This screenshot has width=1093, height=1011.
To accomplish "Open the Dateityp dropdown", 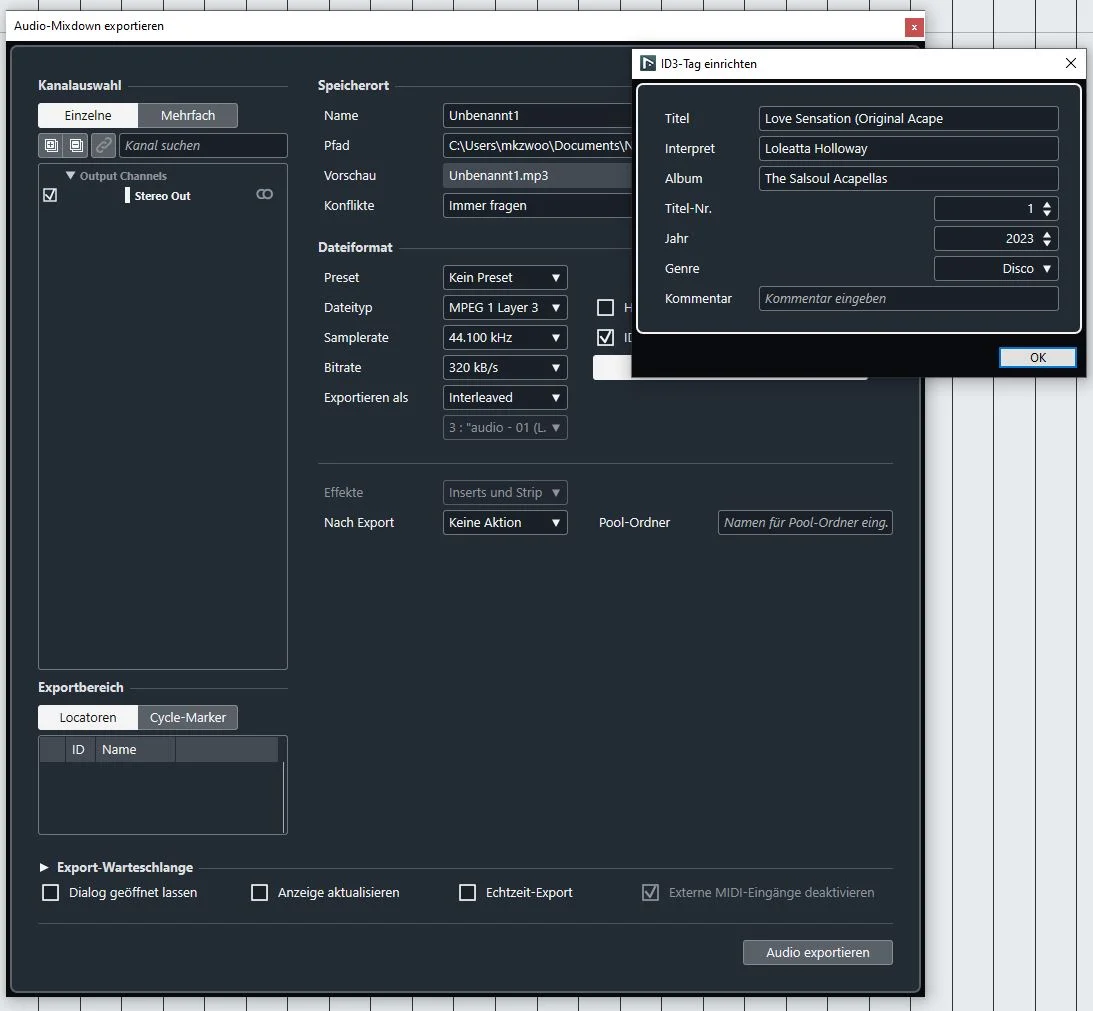I will click(505, 307).
